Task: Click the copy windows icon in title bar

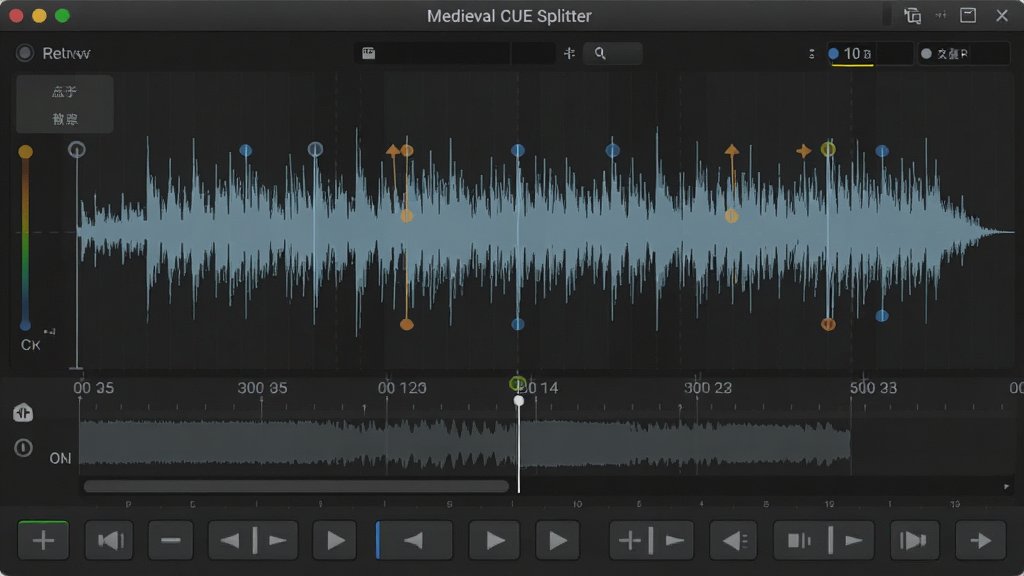Action: (912, 16)
